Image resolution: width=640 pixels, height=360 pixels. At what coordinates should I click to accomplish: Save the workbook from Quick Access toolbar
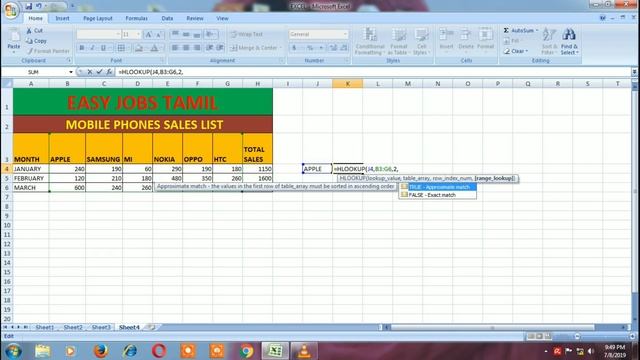click(29, 6)
